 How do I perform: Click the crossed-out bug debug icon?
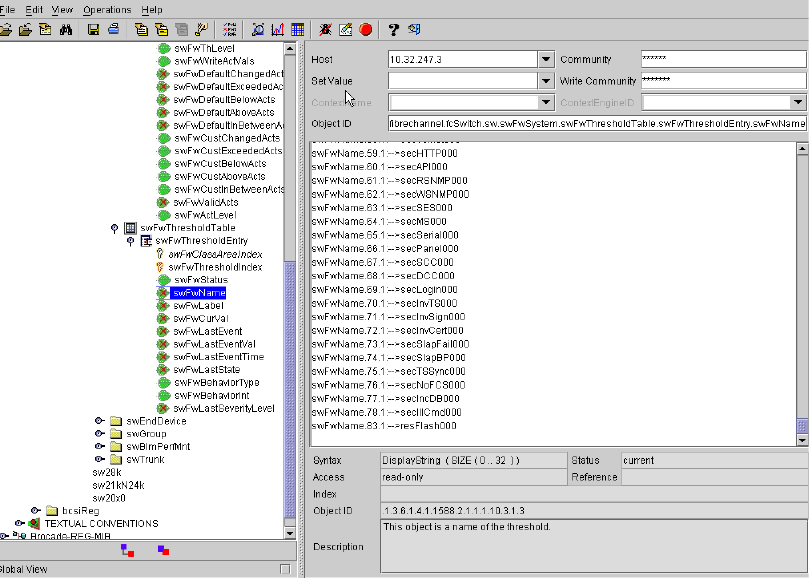325,30
